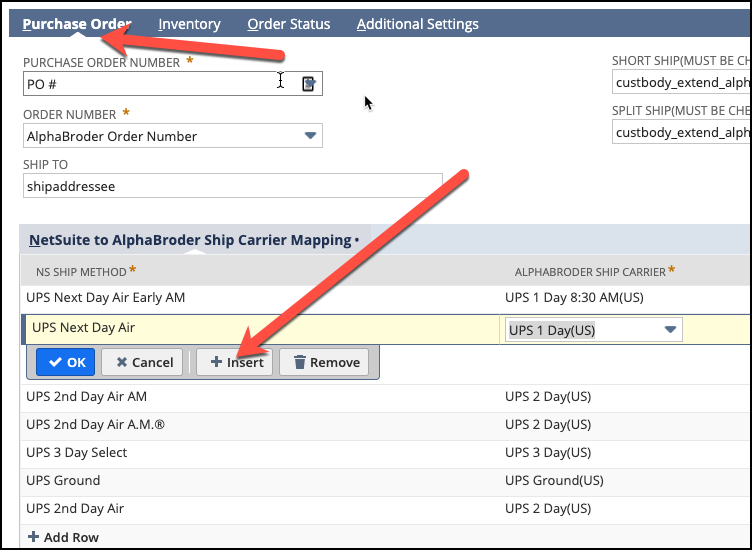This screenshot has height=550, width=752.
Task: Insert a new mapping row
Action: [235, 362]
